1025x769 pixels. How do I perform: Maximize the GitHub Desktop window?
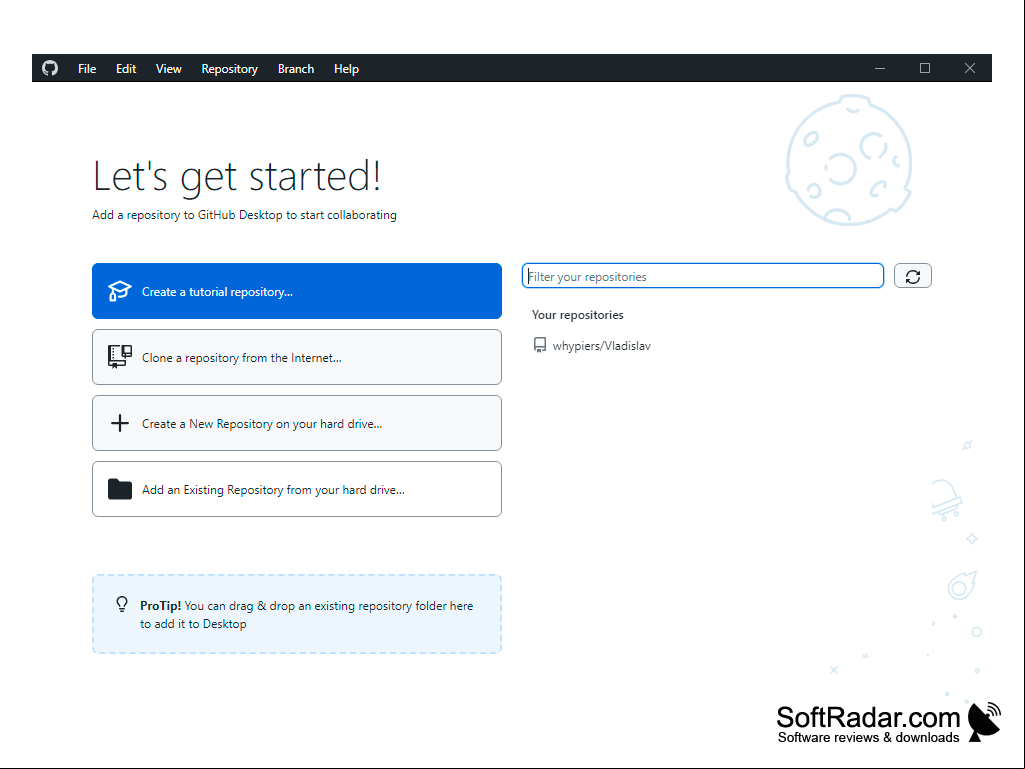coord(925,68)
